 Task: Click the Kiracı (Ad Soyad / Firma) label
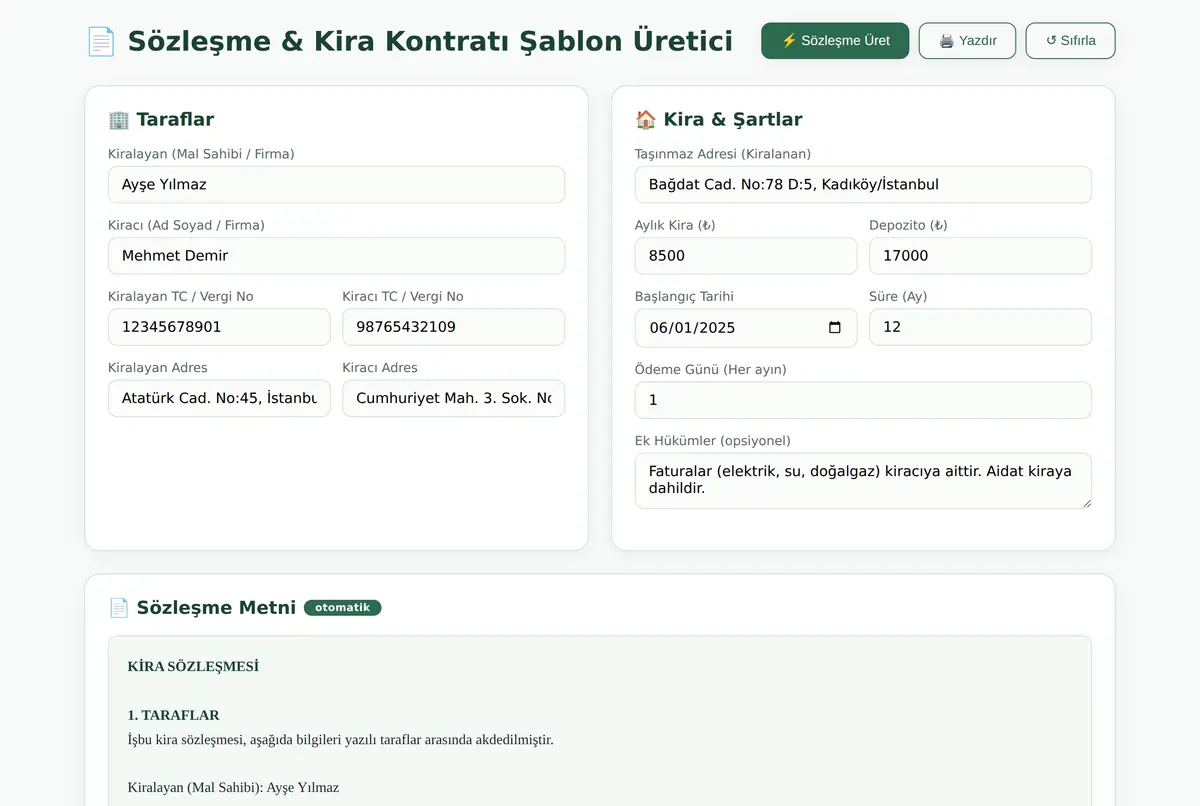(x=186, y=225)
